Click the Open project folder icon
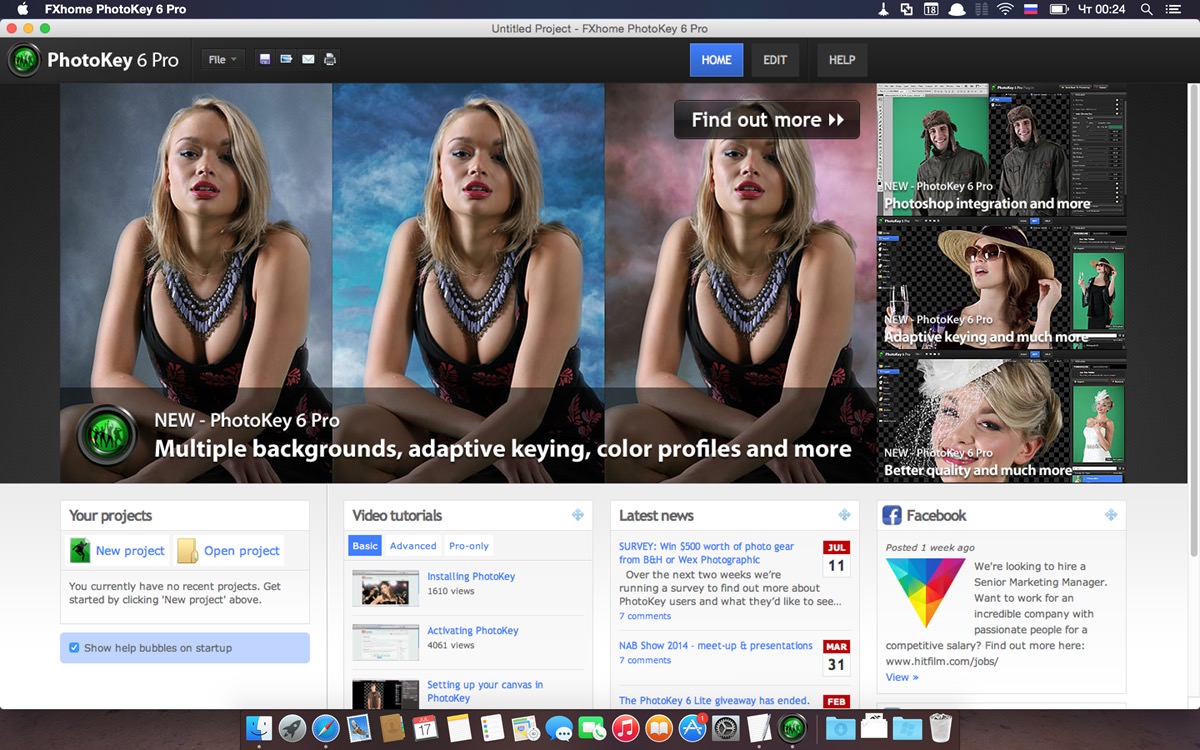Image resolution: width=1200 pixels, height=750 pixels. [187, 550]
